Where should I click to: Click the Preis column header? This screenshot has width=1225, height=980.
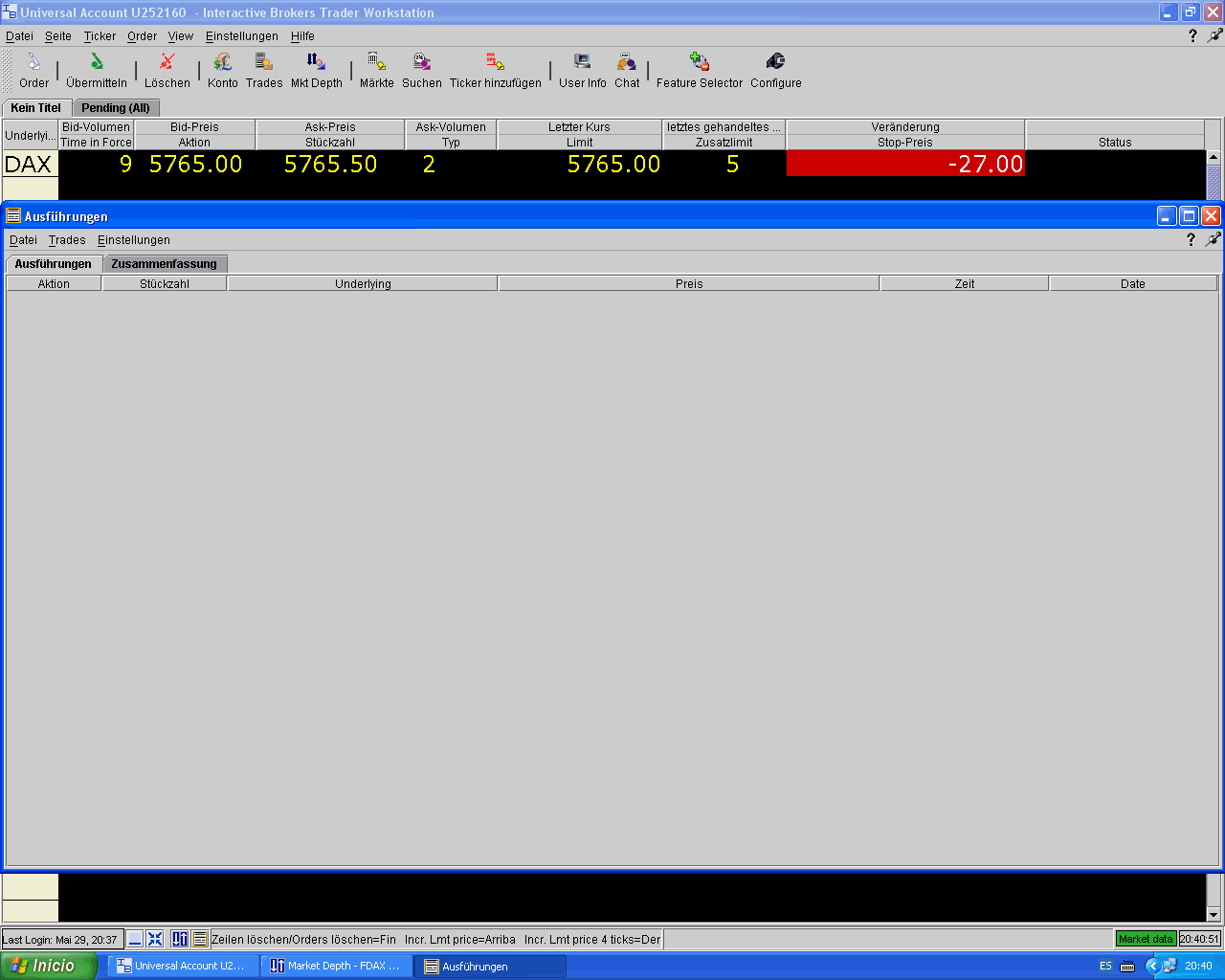689,283
